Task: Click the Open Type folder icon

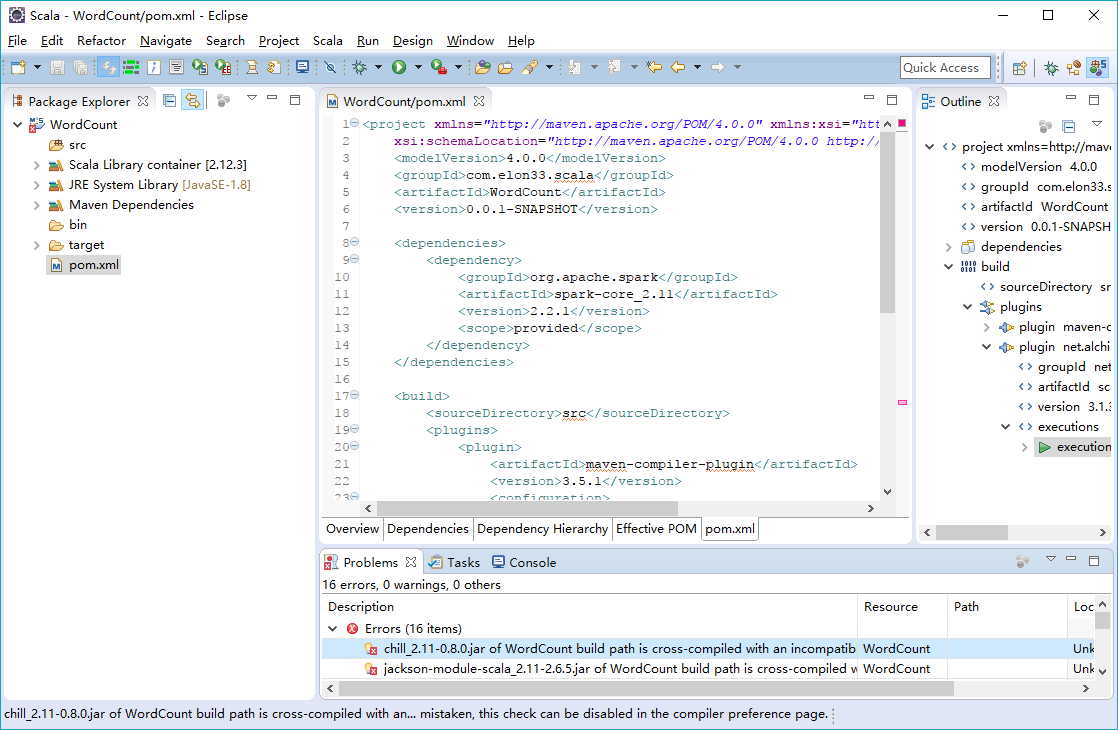Action: point(483,67)
